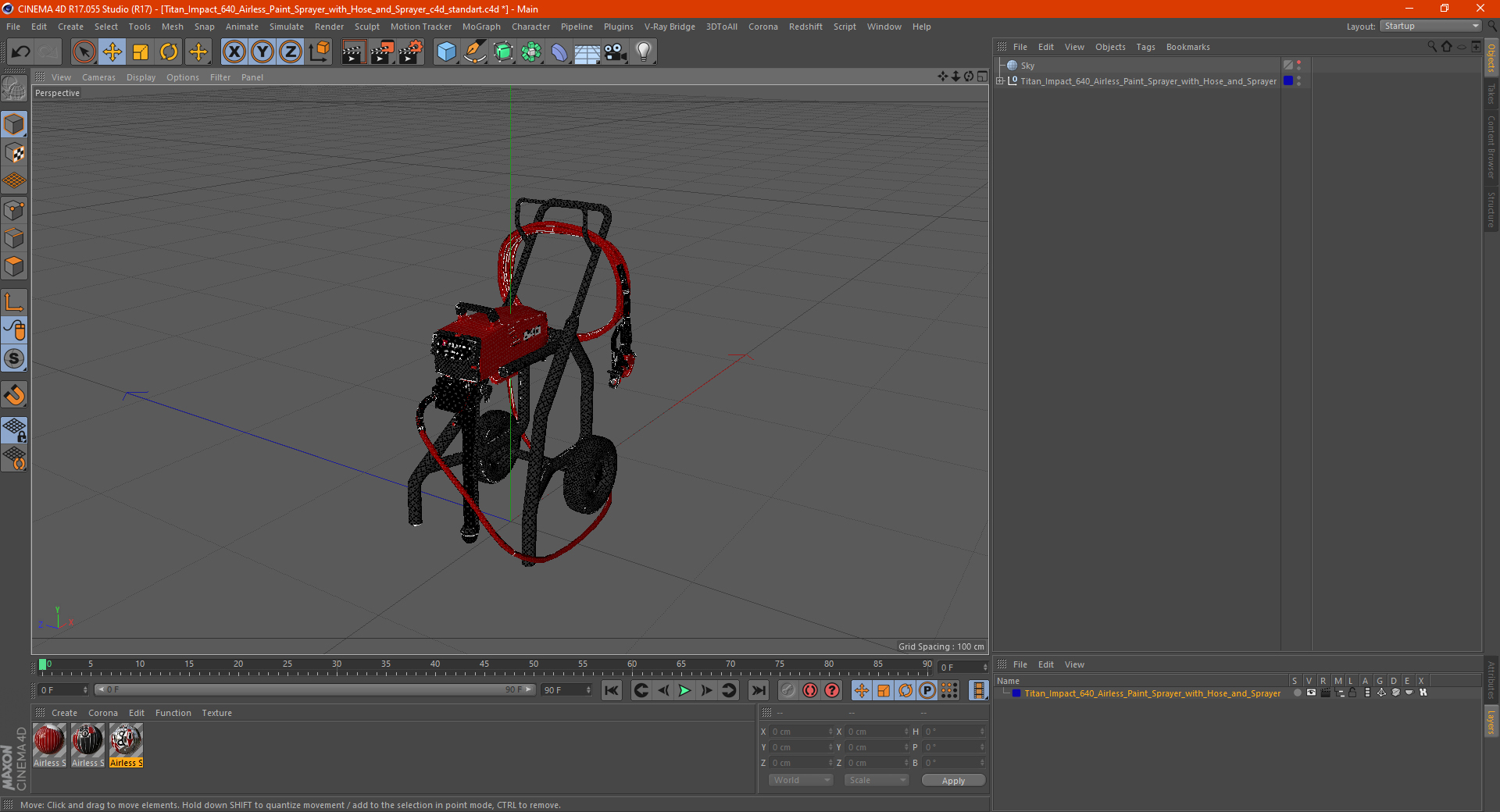Screen dimensions: 1500x812
Task: Open Edit Render Settings icon
Action: click(x=411, y=52)
